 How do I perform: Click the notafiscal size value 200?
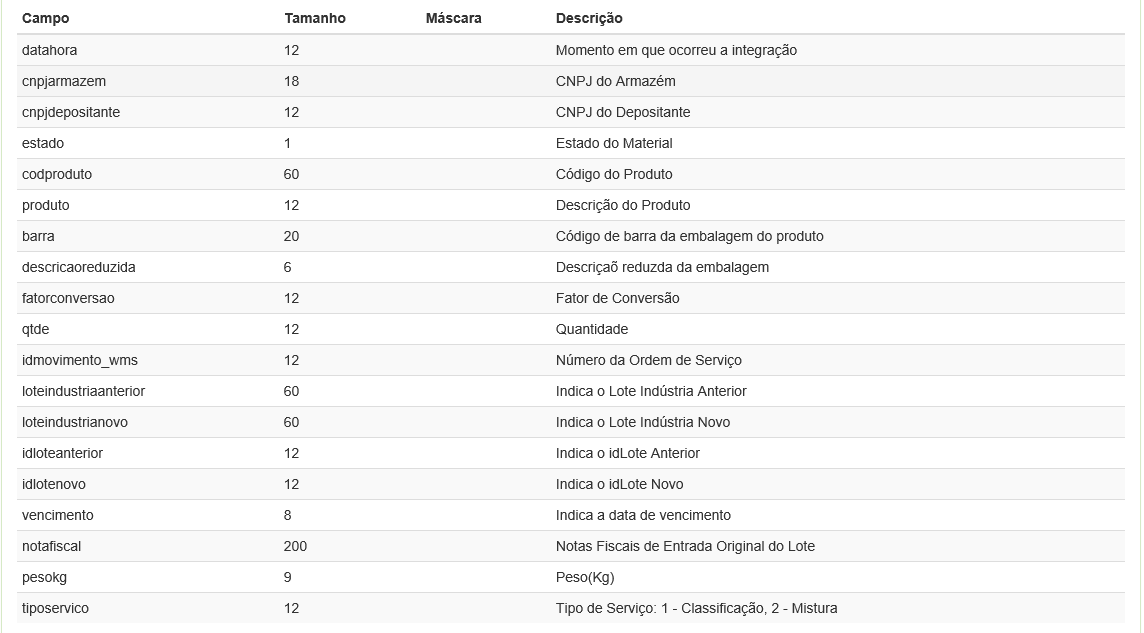point(296,546)
